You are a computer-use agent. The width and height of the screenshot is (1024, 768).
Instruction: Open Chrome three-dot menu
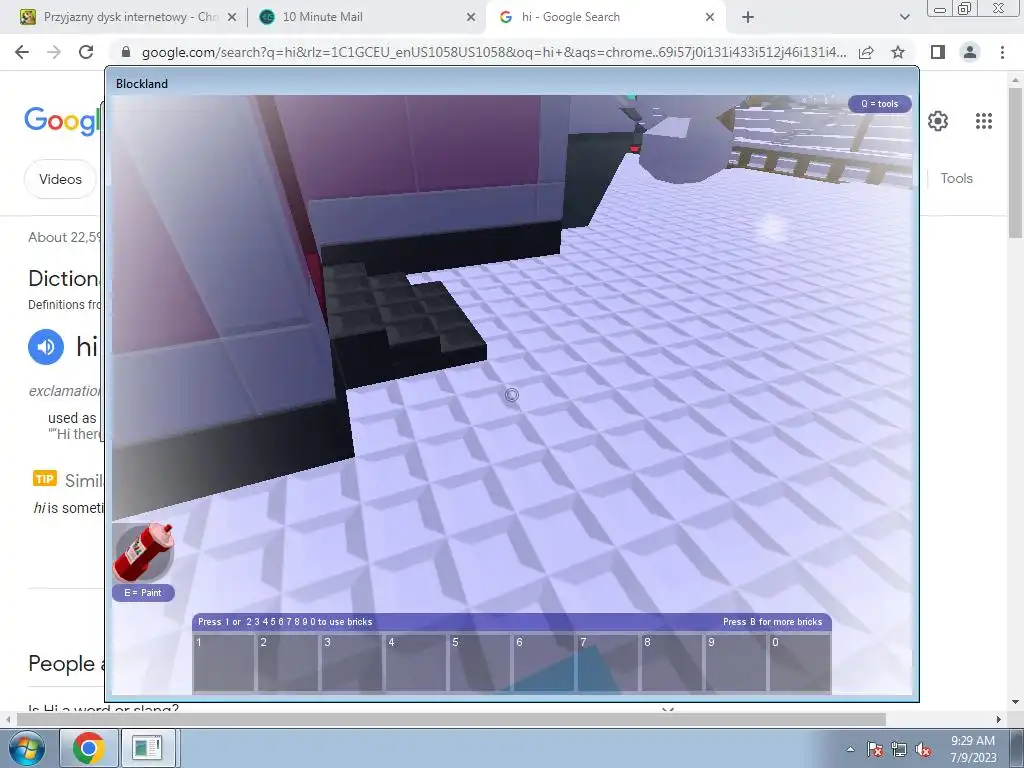tap(1002, 52)
